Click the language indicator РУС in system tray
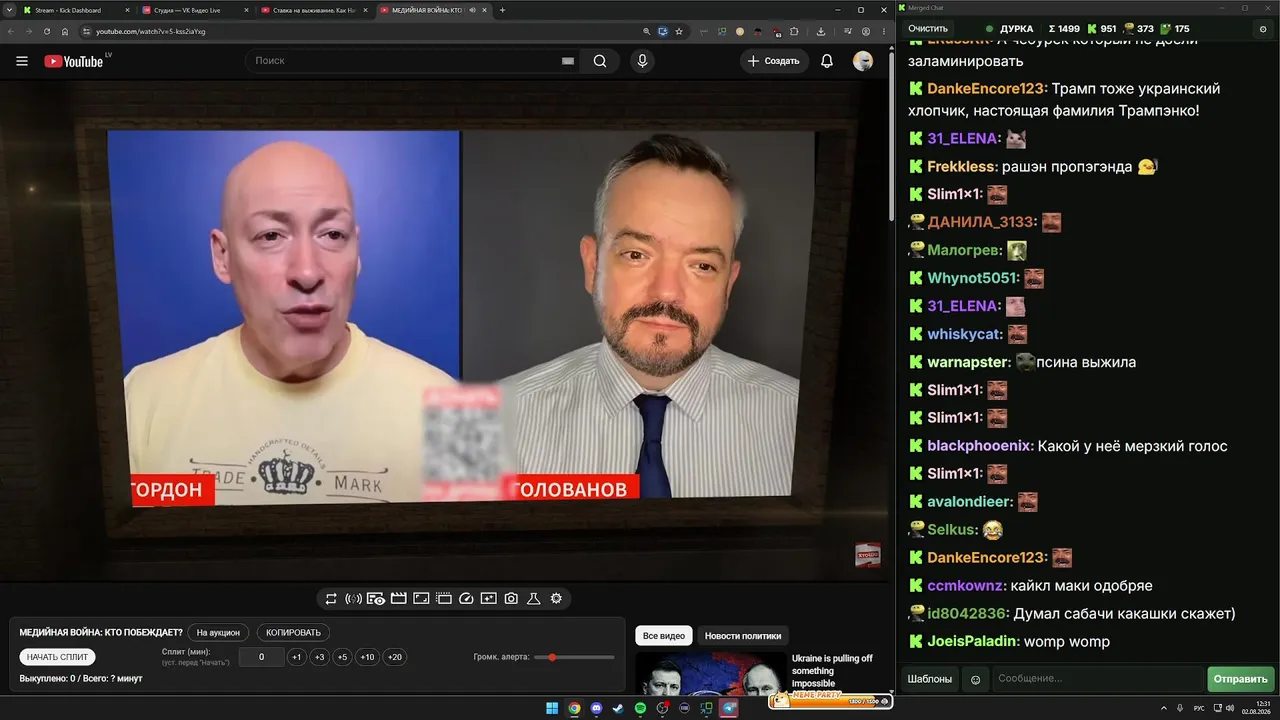This screenshot has height=720, width=1280. 1201,709
